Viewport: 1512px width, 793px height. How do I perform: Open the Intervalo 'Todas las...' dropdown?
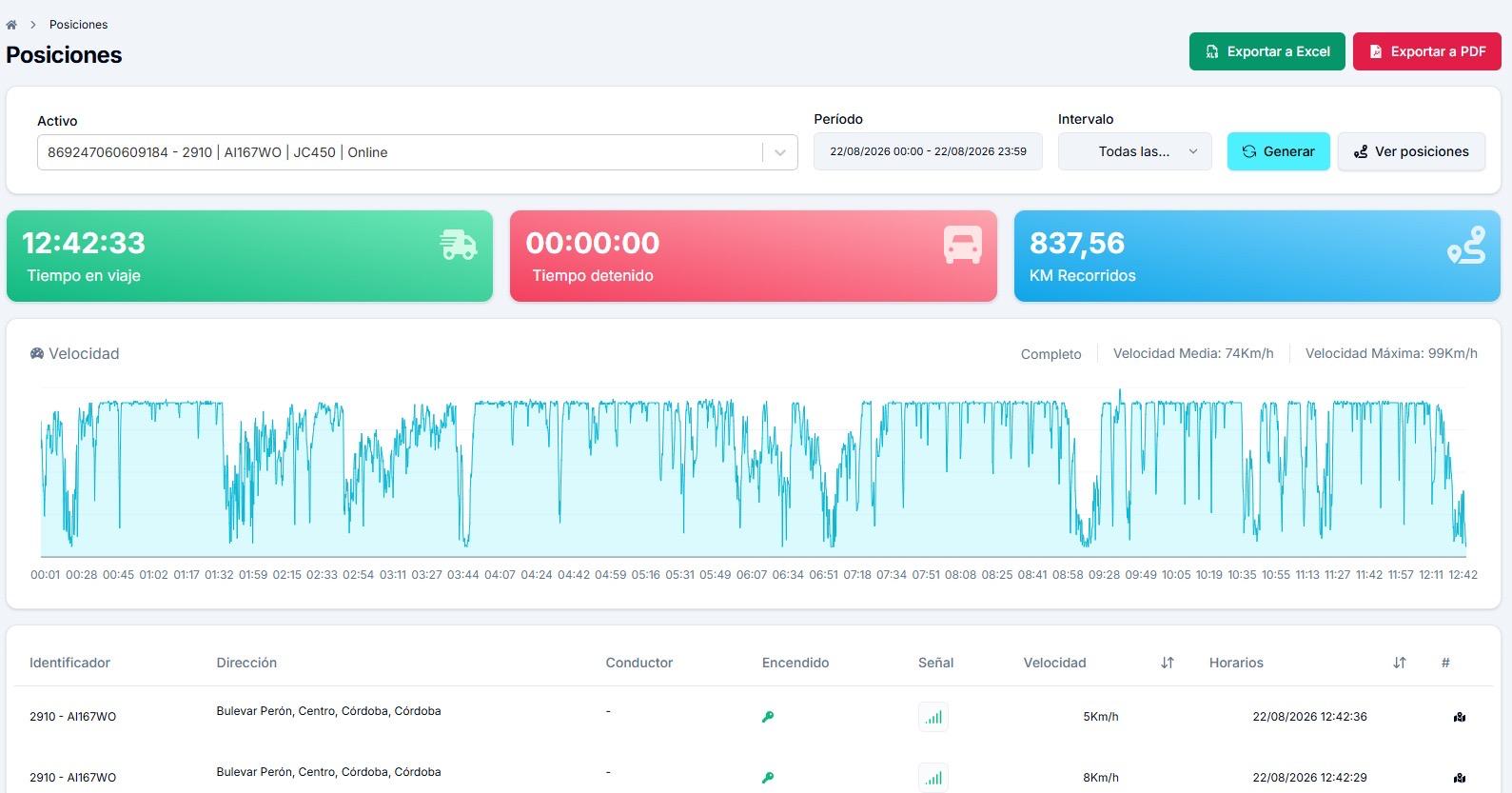pos(1135,151)
